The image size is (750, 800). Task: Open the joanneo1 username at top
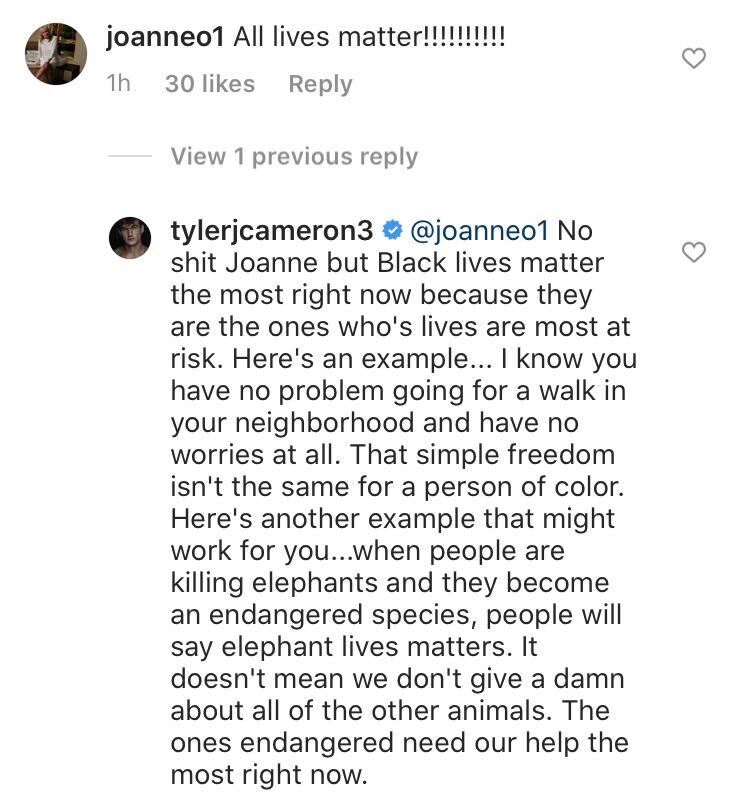click(x=165, y=37)
